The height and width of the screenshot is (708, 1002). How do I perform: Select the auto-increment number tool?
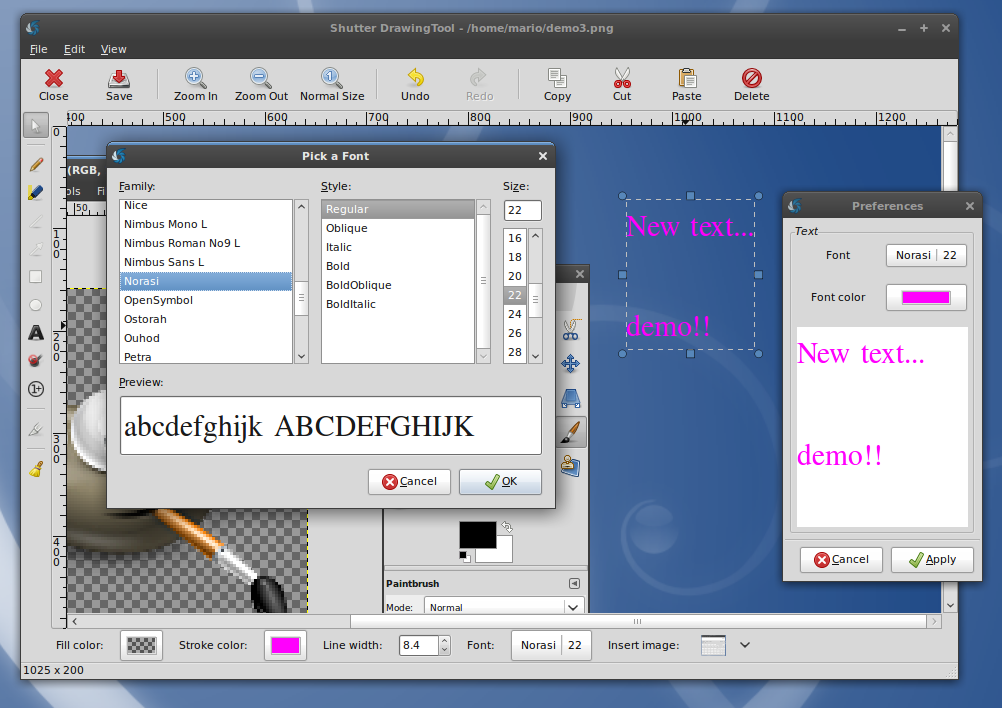click(36, 389)
